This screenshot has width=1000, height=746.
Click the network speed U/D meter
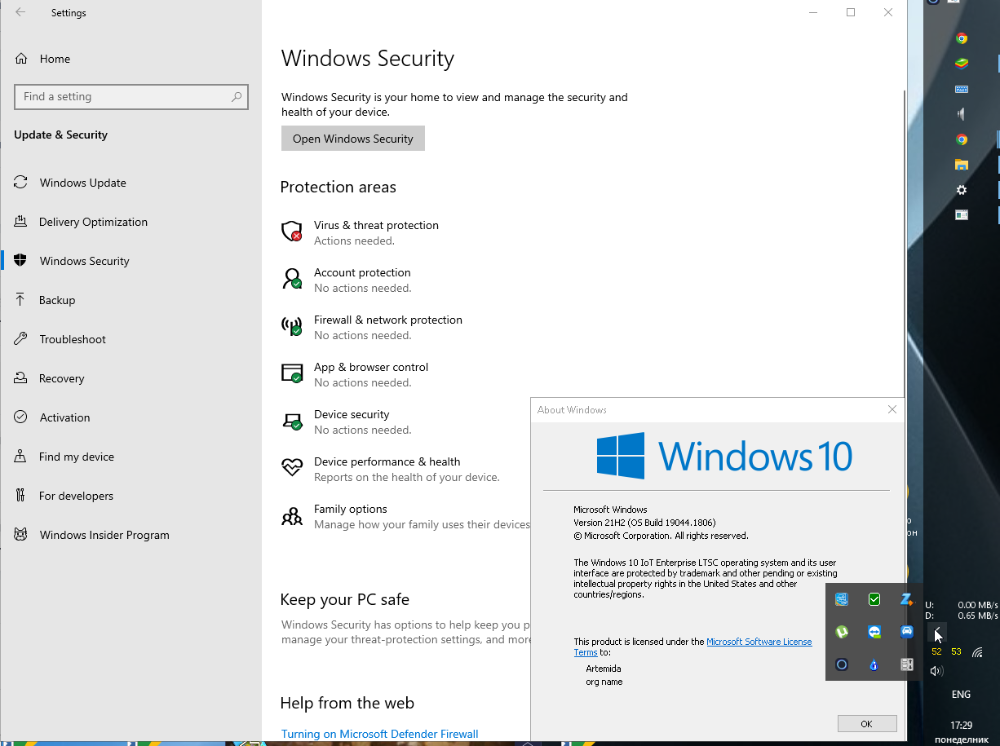coord(961,610)
